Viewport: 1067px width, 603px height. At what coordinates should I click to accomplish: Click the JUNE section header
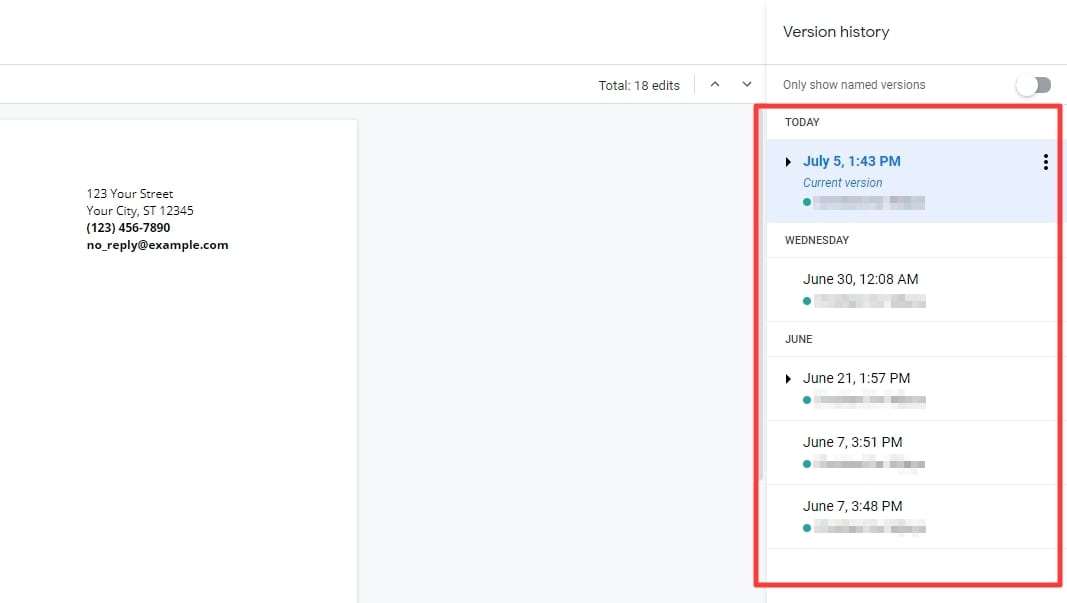click(798, 339)
